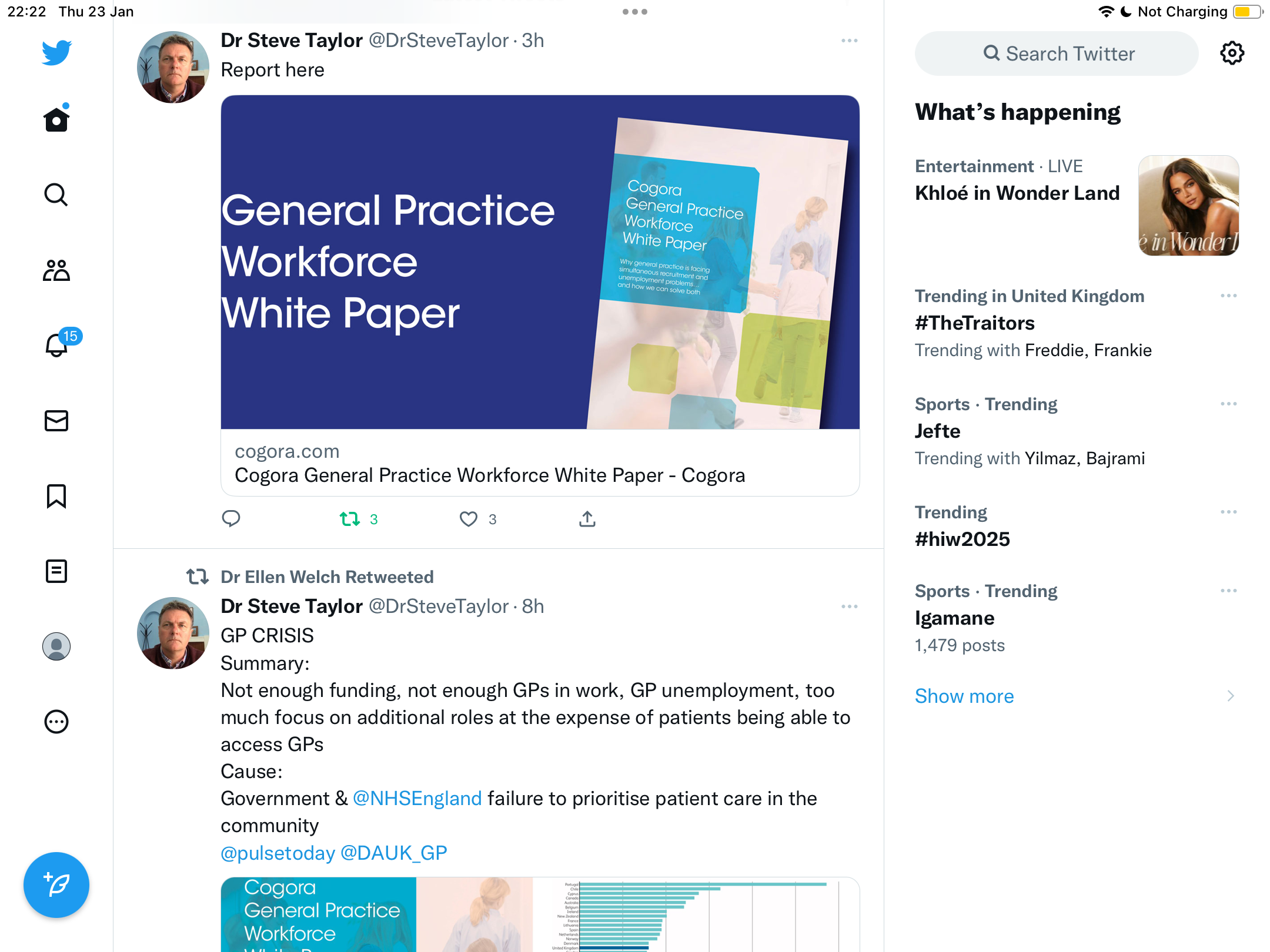The image size is (1270, 952).
Task: Click the Search Twitter field
Action: pos(1057,53)
